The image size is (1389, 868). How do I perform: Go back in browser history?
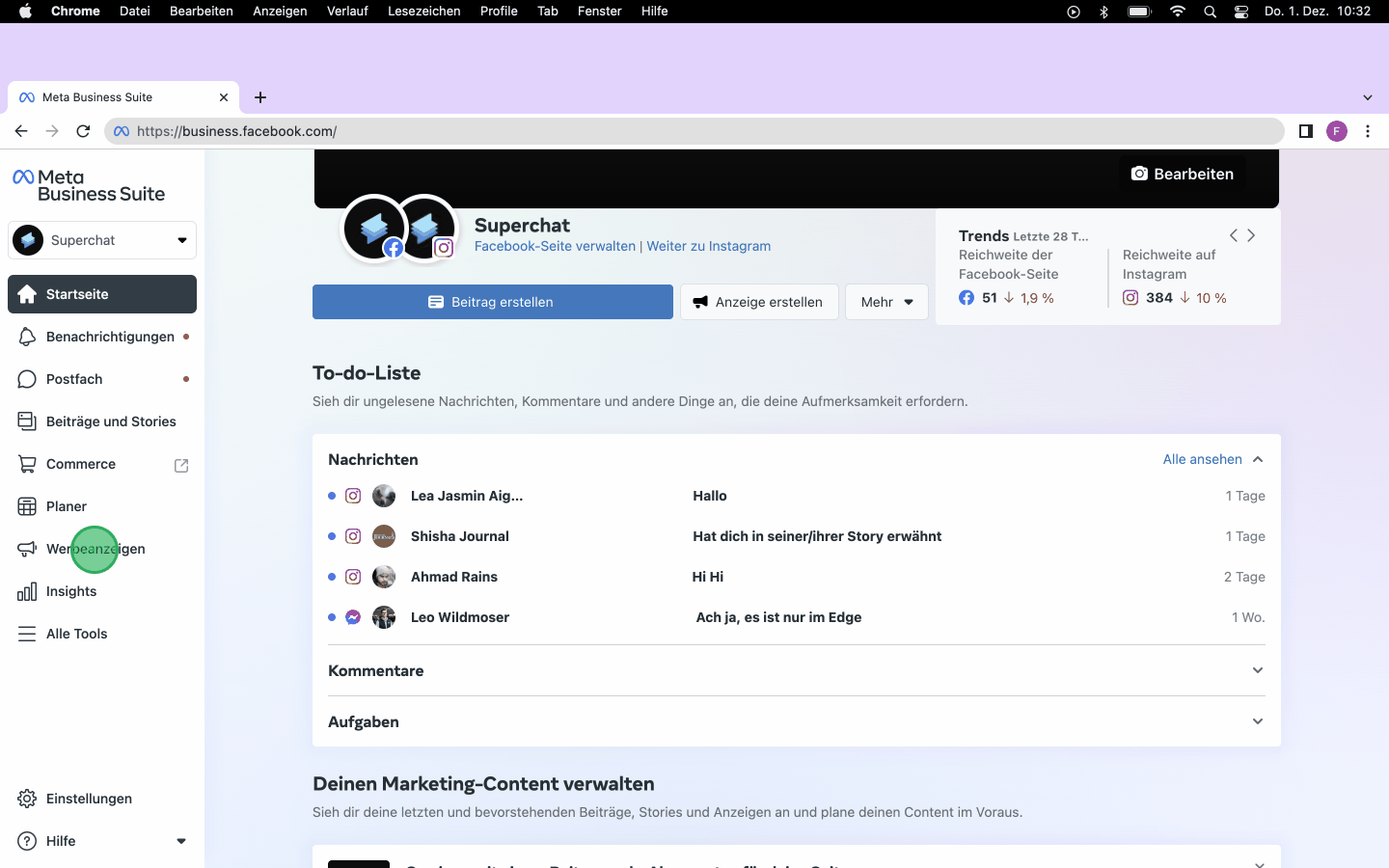[21, 131]
